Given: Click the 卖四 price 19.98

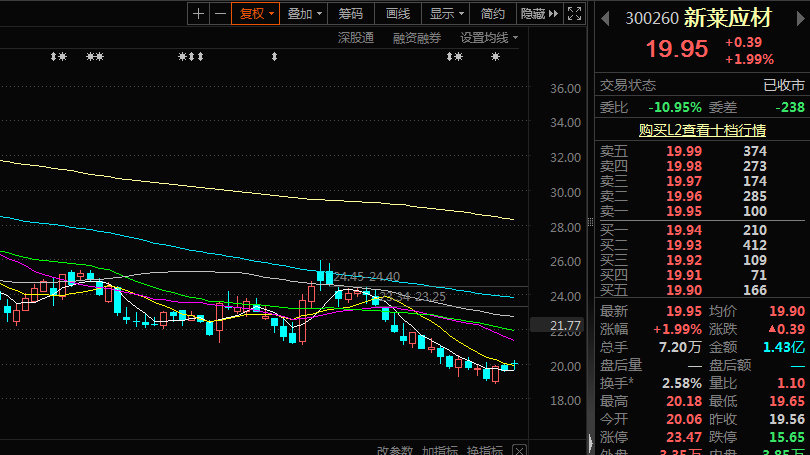Looking at the screenshot, I should (x=684, y=166).
